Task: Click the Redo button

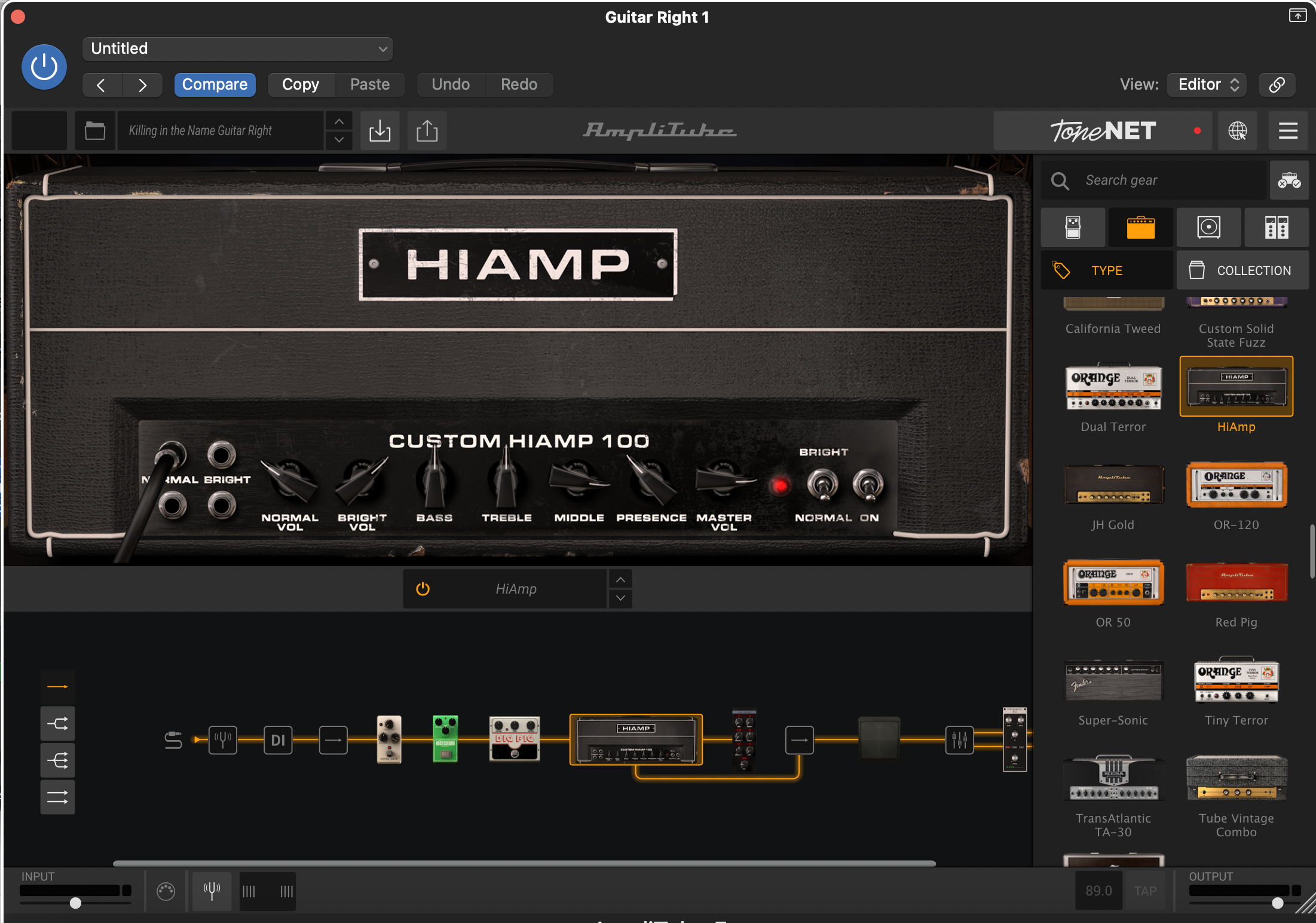Action: click(519, 85)
